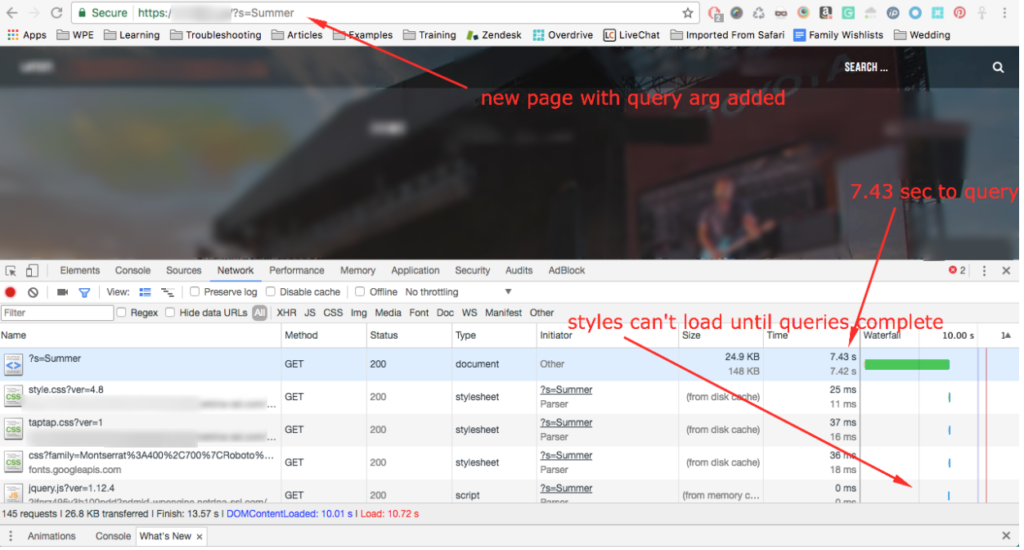Click the website search magnifier icon
Viewport: 1024px width, 550px height.
point(997,67)
